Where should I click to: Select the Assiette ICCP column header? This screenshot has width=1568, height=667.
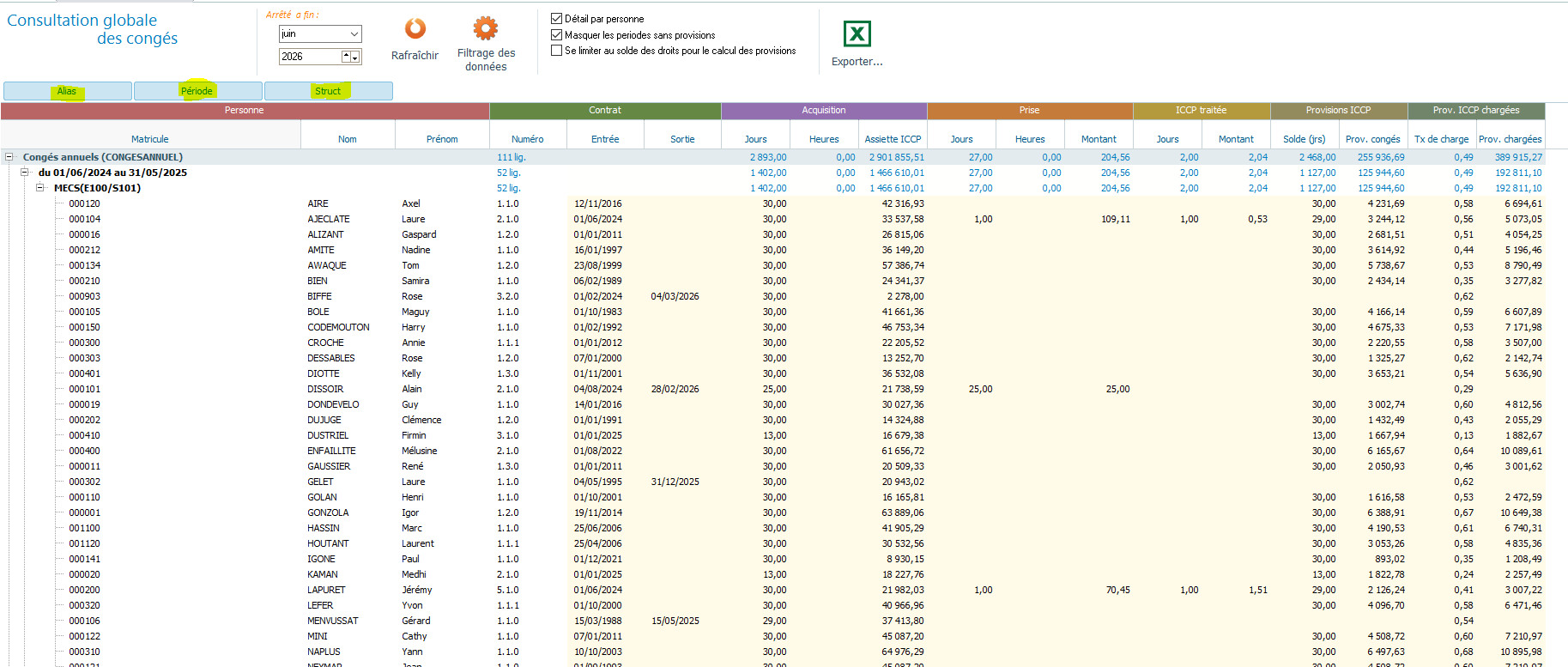[x=893, y=139]
